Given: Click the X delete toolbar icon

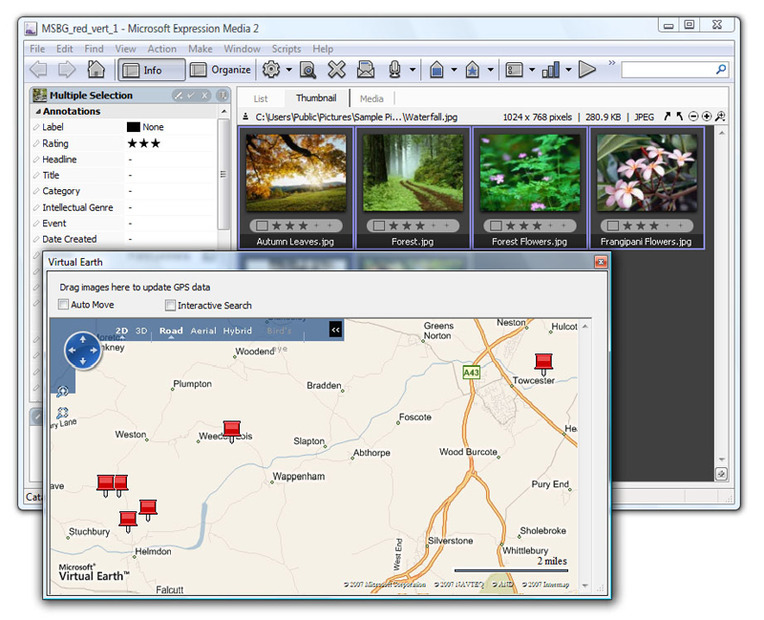Looking at the screenshot, I should coord(337,70).
